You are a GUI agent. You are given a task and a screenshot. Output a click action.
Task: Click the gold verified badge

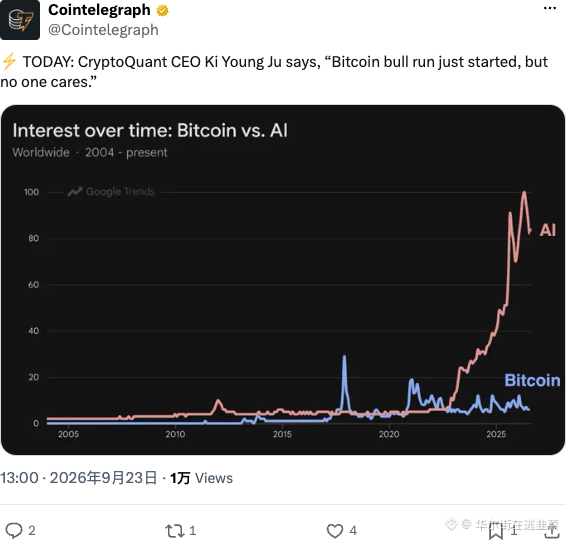coord(162,11)
